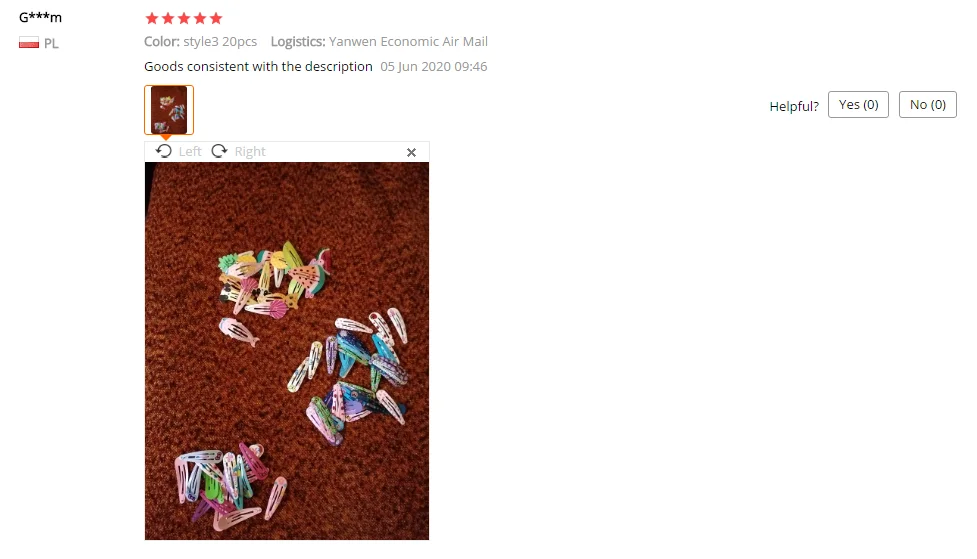The height and width of the screenshot is (559, 977).
Task: Click the review text about goods description
Action: point(258,67)
